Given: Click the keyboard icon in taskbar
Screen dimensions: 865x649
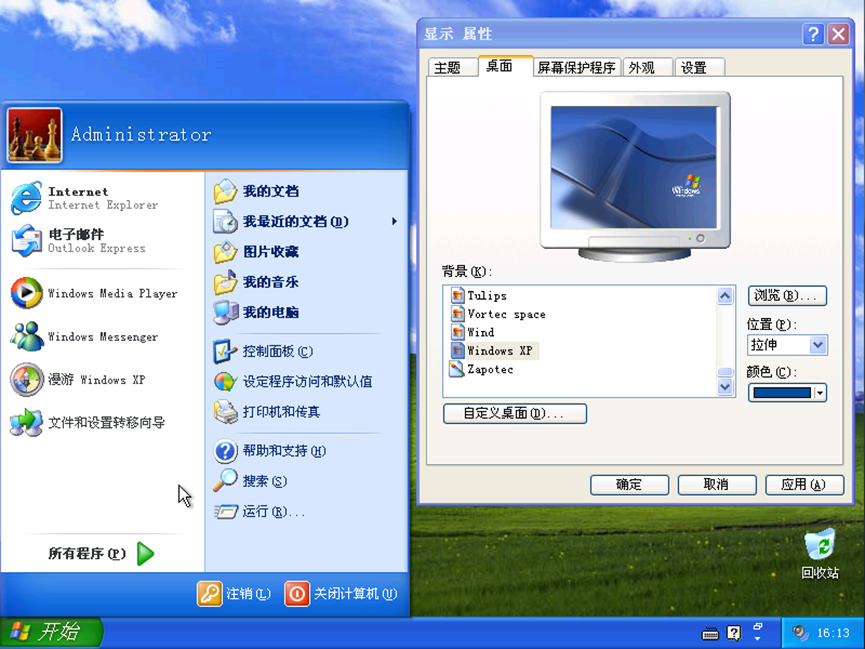Looking at the screenshot, I should (x=710, y=634).
